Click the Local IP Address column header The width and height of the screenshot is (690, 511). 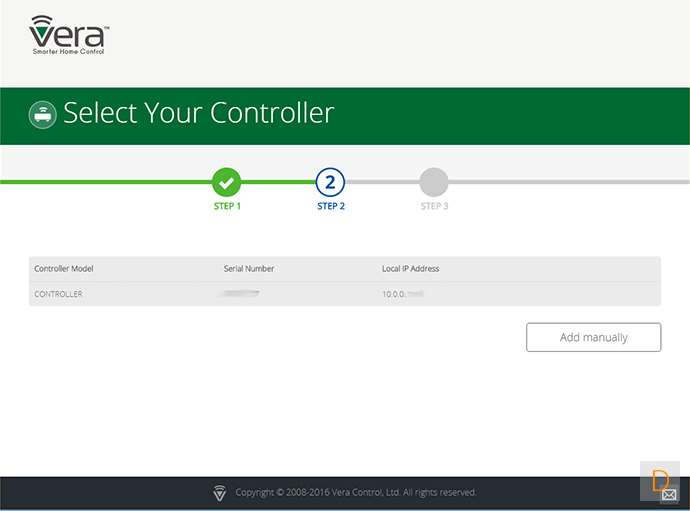coord(411,268)
